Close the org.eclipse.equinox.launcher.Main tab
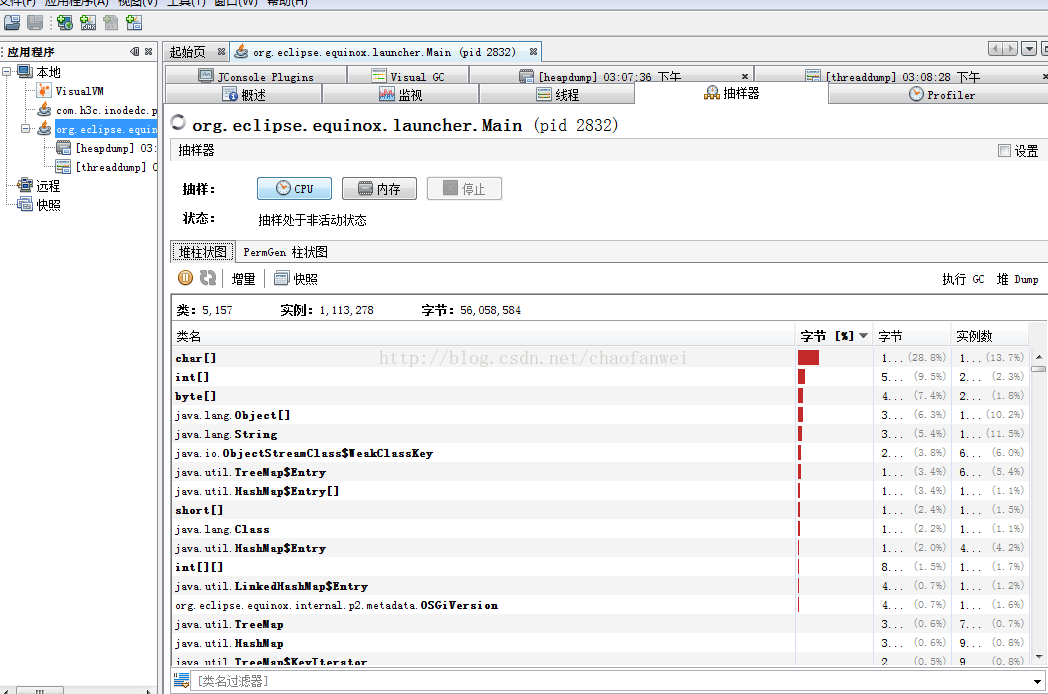The height and width of the screenshot is (694, 1048). 533,51
